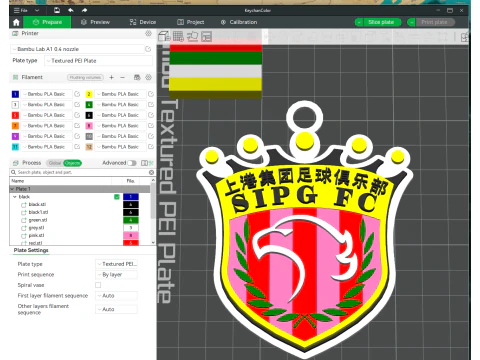Pick the pink filament 8 color swatch
Viewport: 480px width, 360px height.
(89, 126)
